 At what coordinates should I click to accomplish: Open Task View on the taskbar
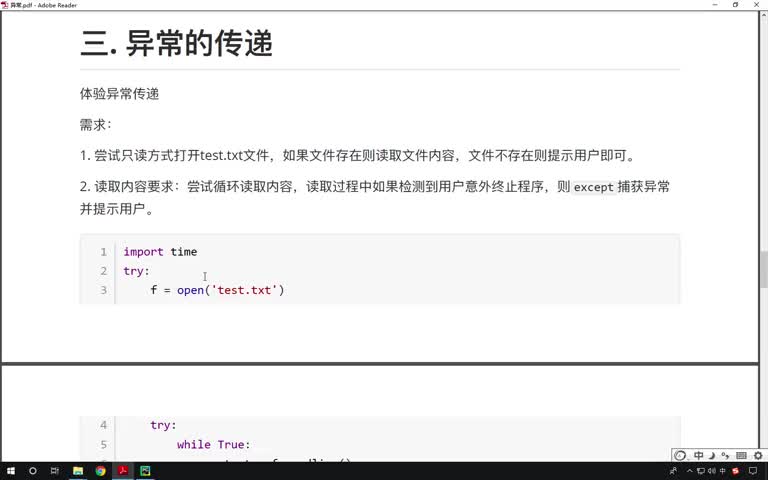pyautogui.click(x=55, y=471)
